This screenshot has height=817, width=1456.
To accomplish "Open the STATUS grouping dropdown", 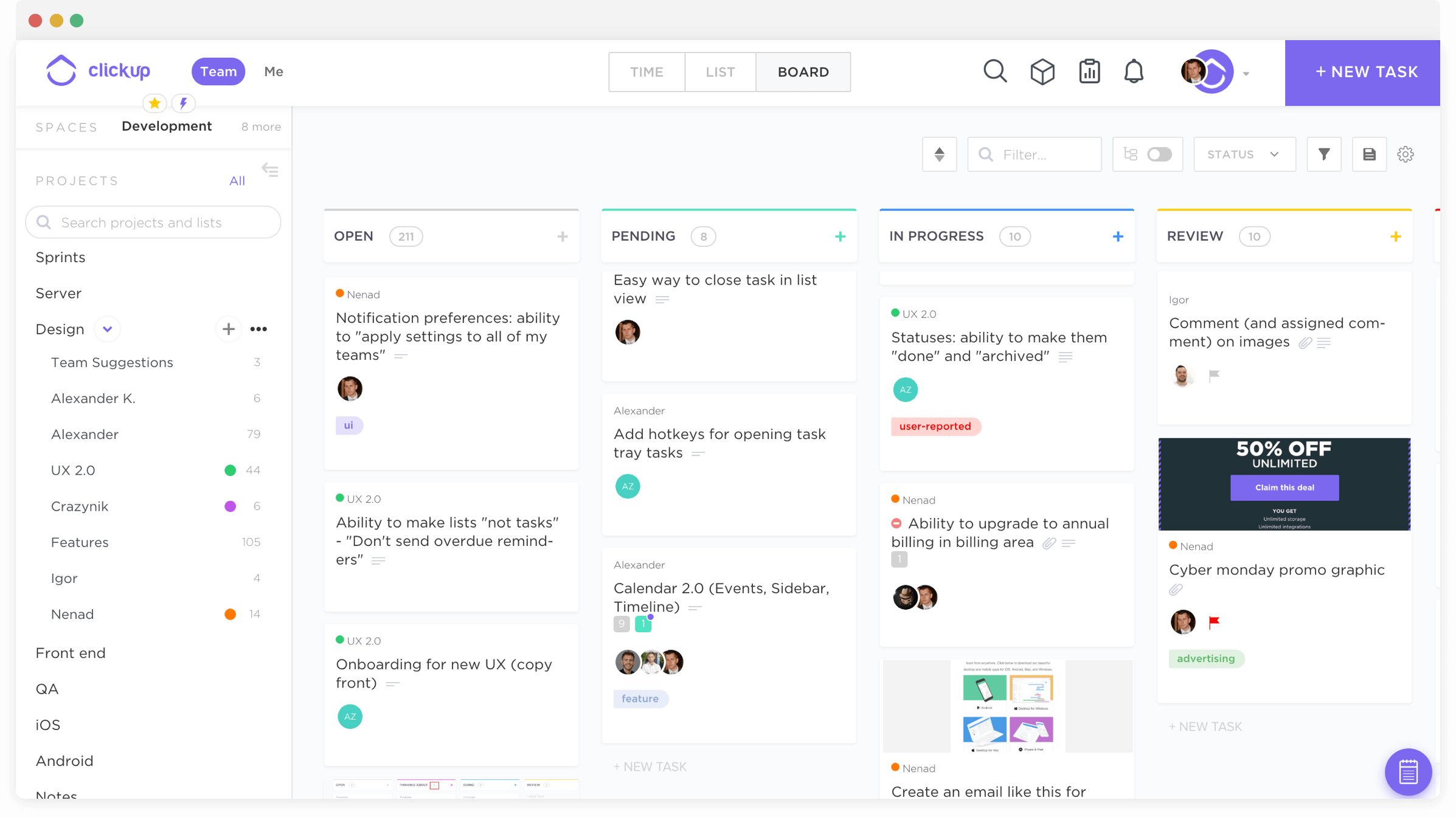I will [x=1244, y=154].
